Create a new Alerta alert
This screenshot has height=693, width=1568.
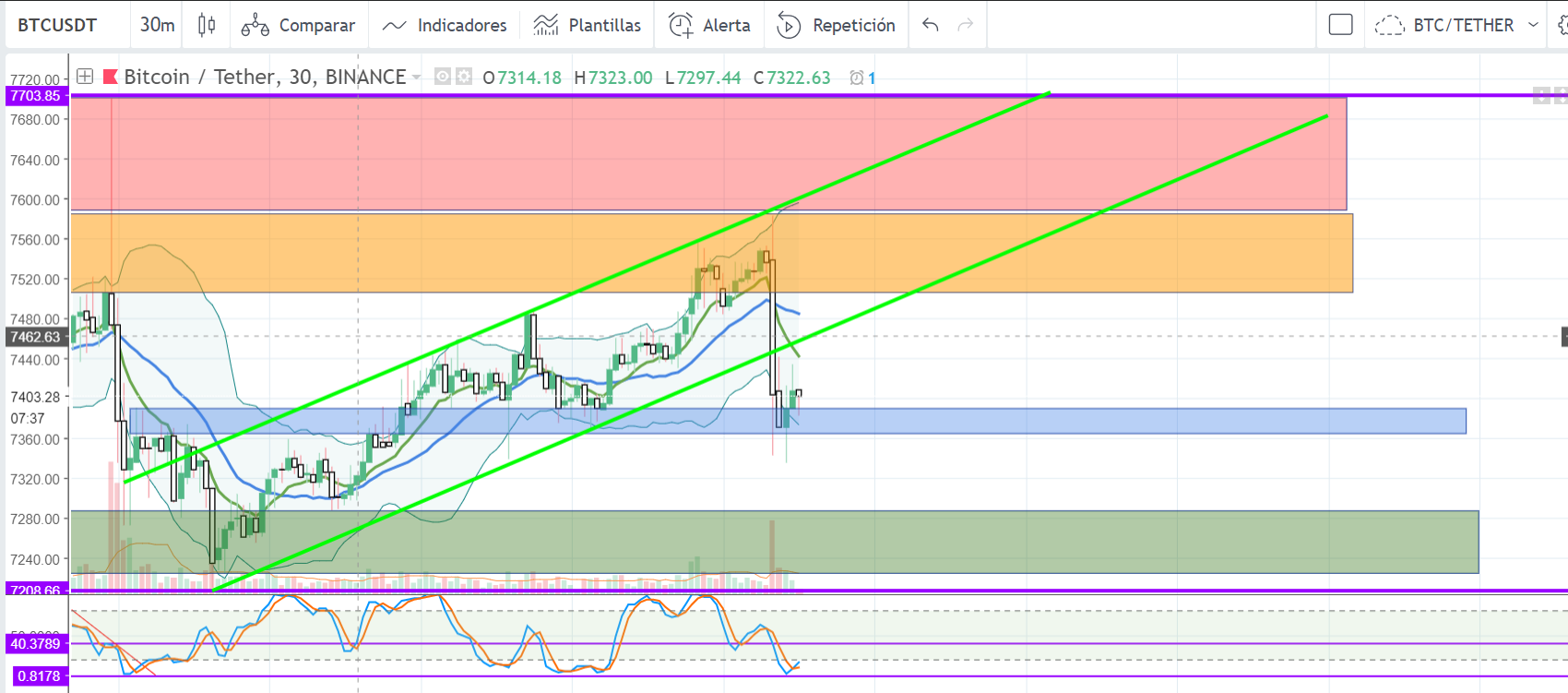click(710, 25)
